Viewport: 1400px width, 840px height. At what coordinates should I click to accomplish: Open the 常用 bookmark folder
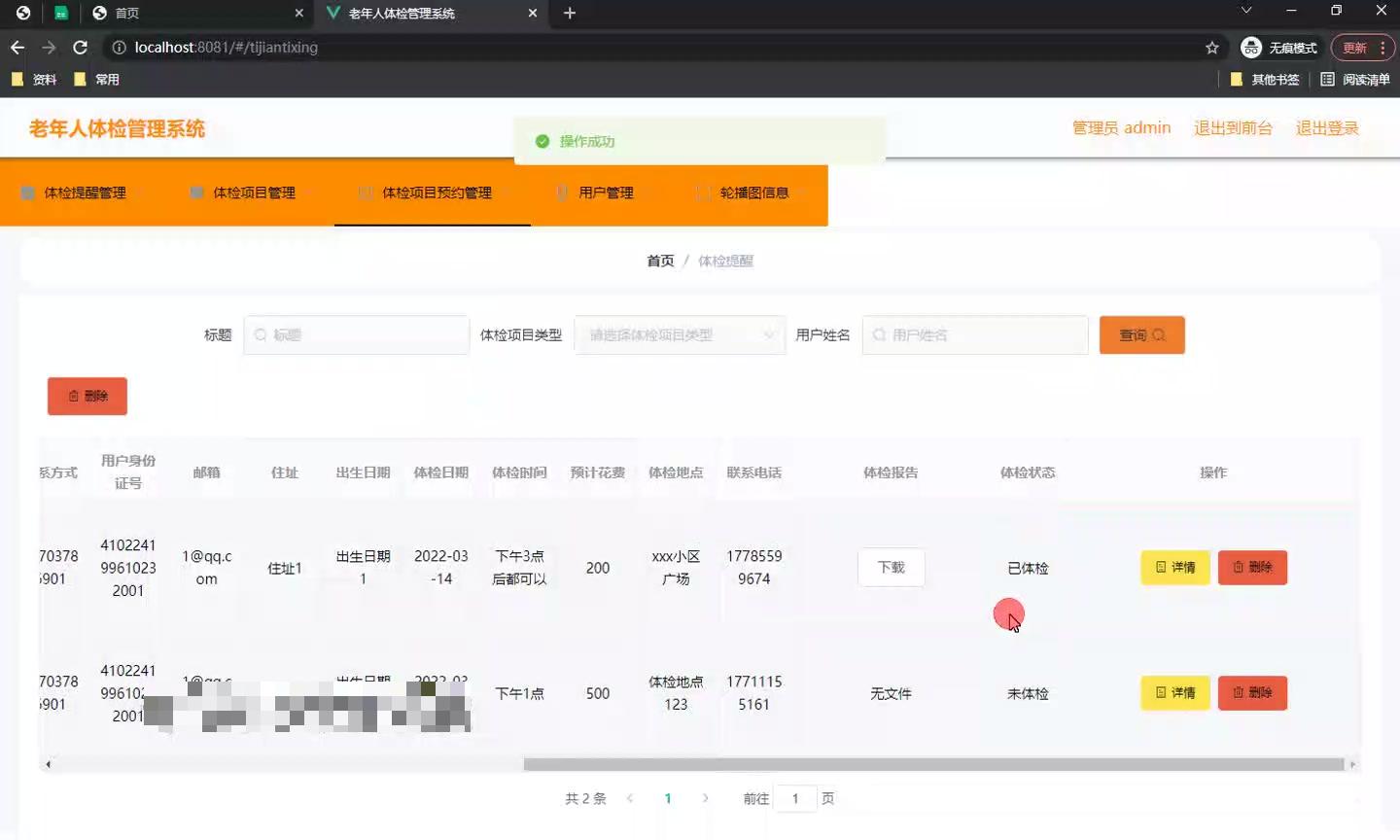(96, 80)
